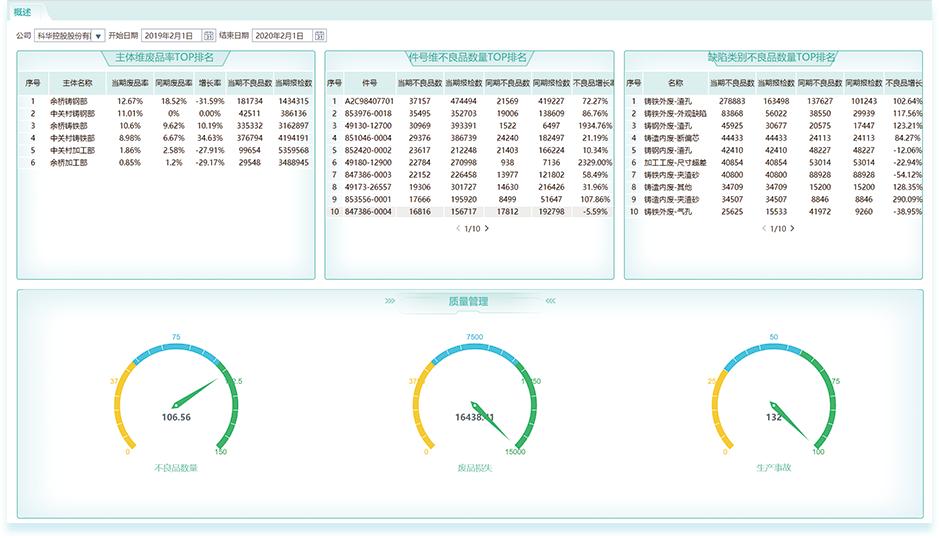Click the end date field 2020年2月1日
This screenshot has width=939, height=538.
(280, 35)
